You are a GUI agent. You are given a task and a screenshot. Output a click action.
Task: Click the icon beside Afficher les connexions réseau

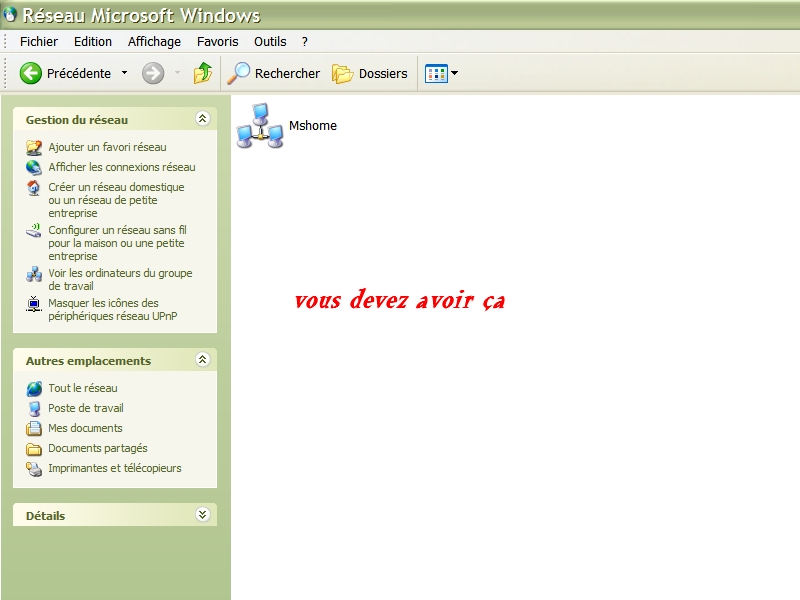[34, 167]
